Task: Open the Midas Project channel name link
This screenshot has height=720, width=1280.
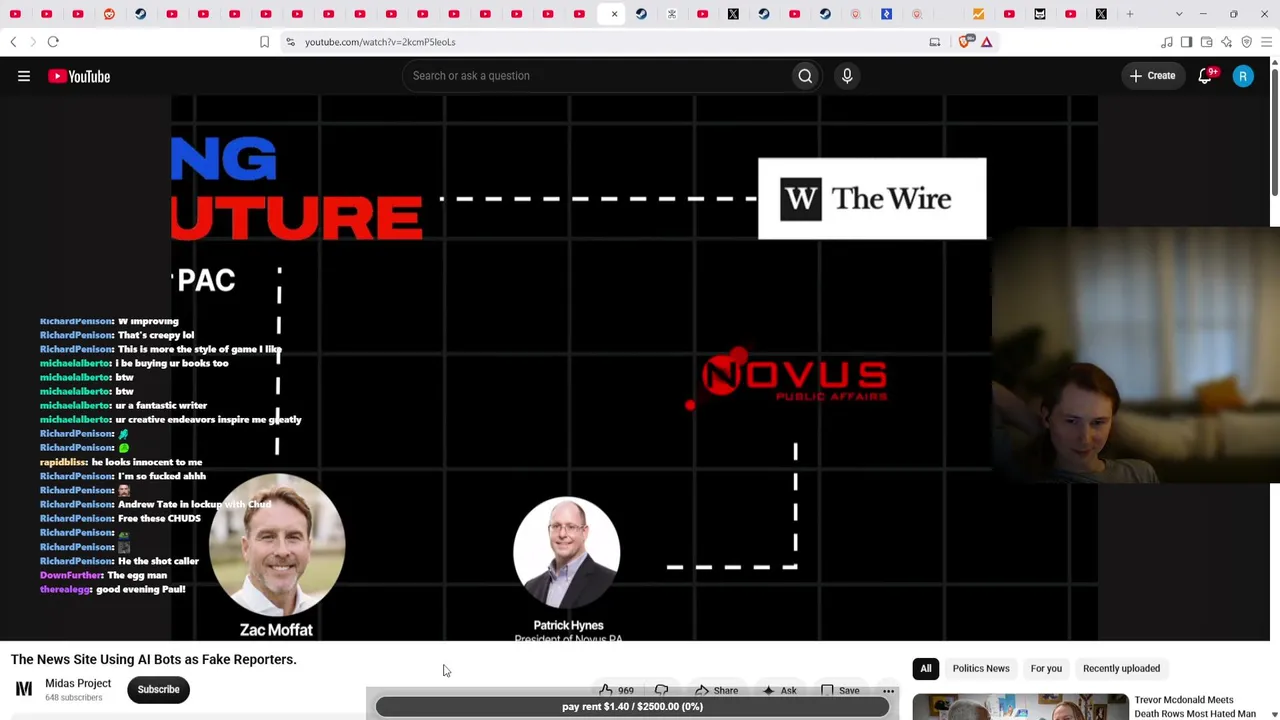Action: pos(78,684)
